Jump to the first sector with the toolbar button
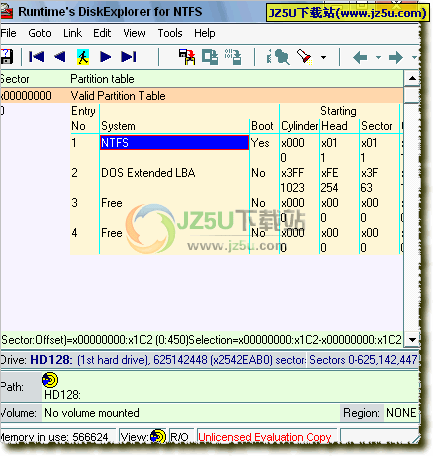433x456 pixels. (x=36, y=57)
